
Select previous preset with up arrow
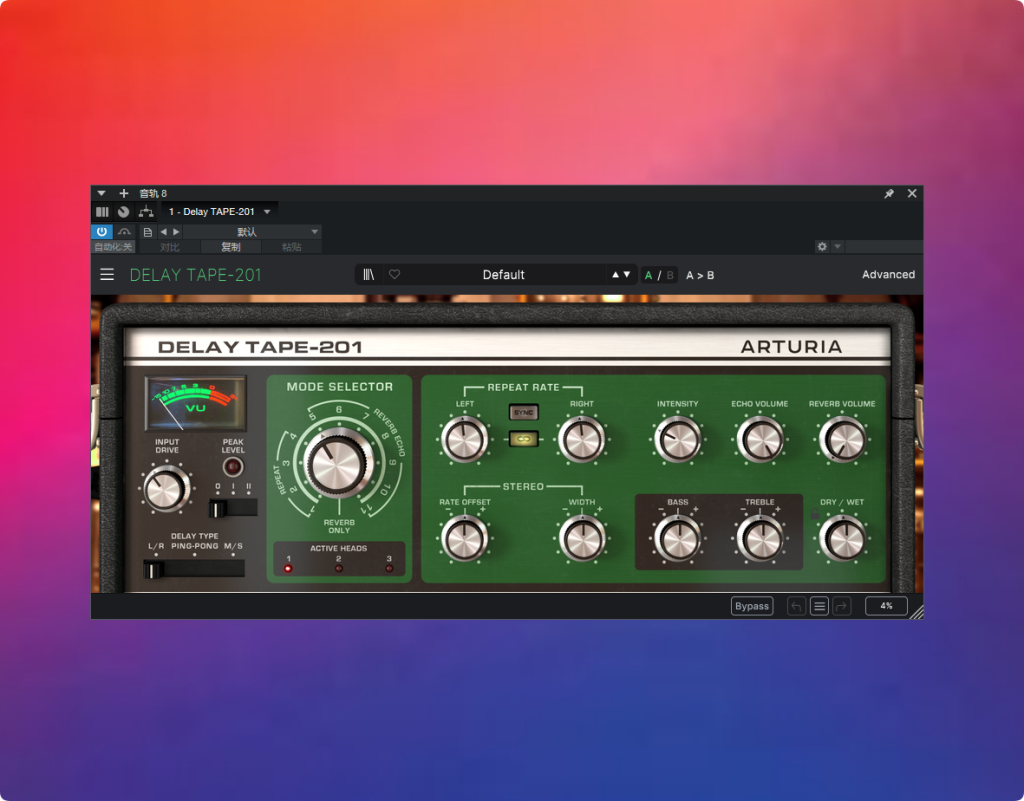(x=615, y=275)
